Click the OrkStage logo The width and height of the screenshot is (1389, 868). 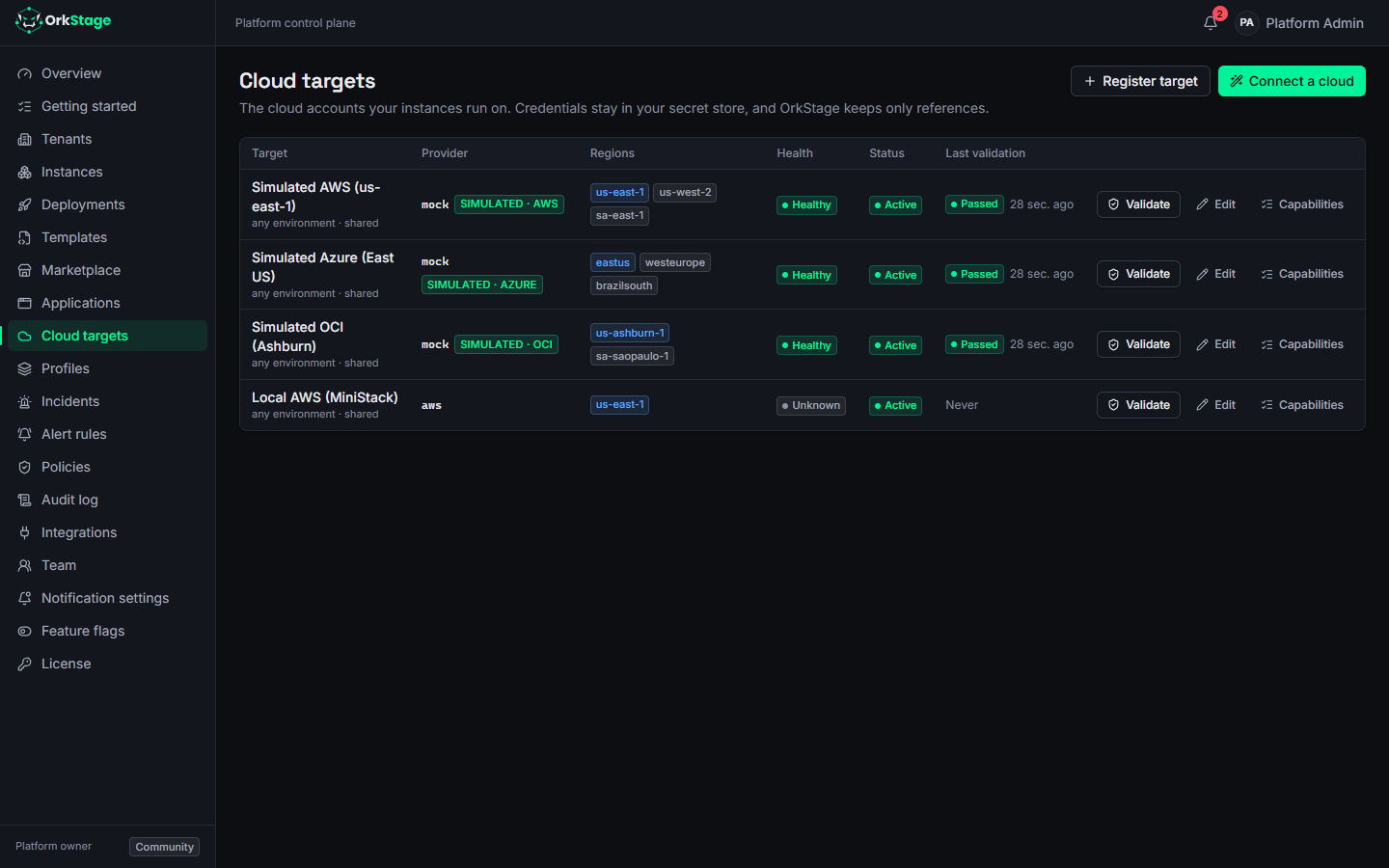[64, 20]
